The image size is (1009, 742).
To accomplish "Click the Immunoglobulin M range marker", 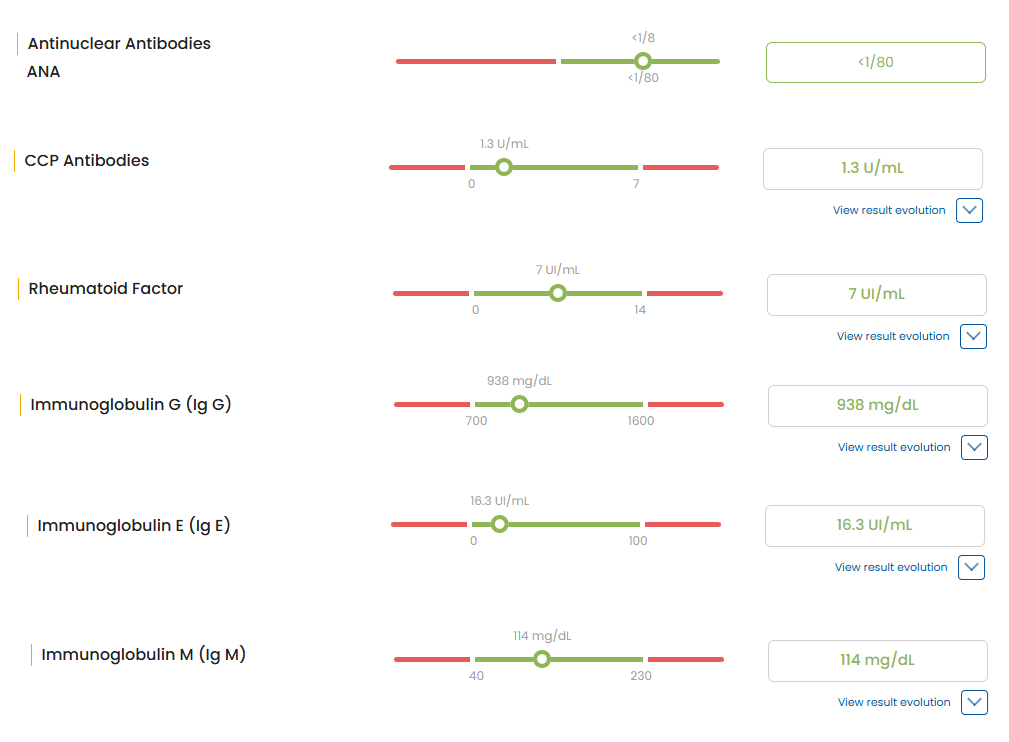I will [x=542, y=659].
